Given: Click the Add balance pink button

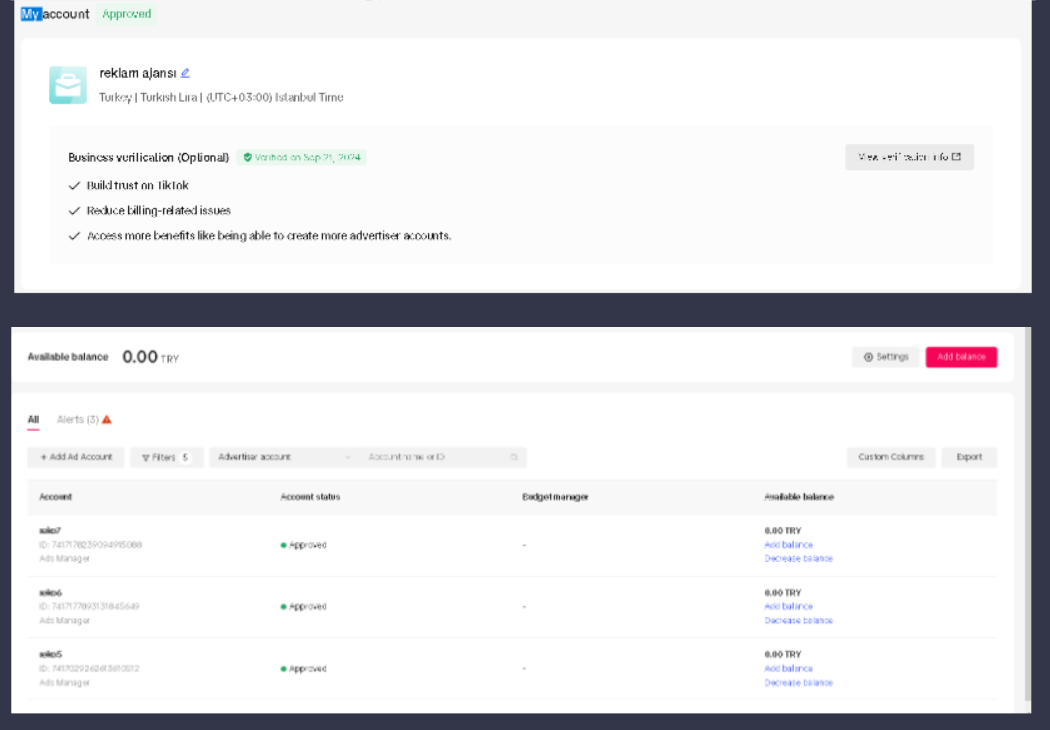Looking at the screenshot, I should tap(961, 357).
